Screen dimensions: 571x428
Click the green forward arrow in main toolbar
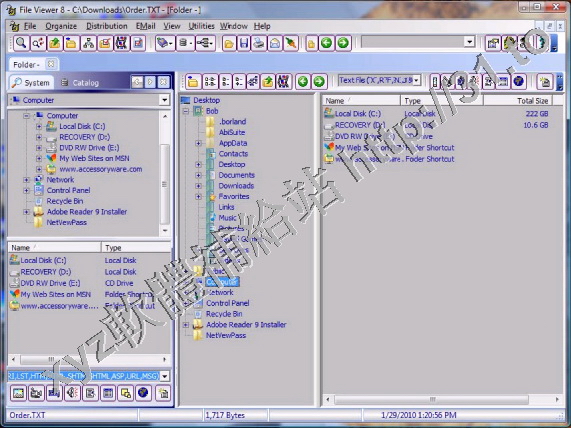[343, 43]
